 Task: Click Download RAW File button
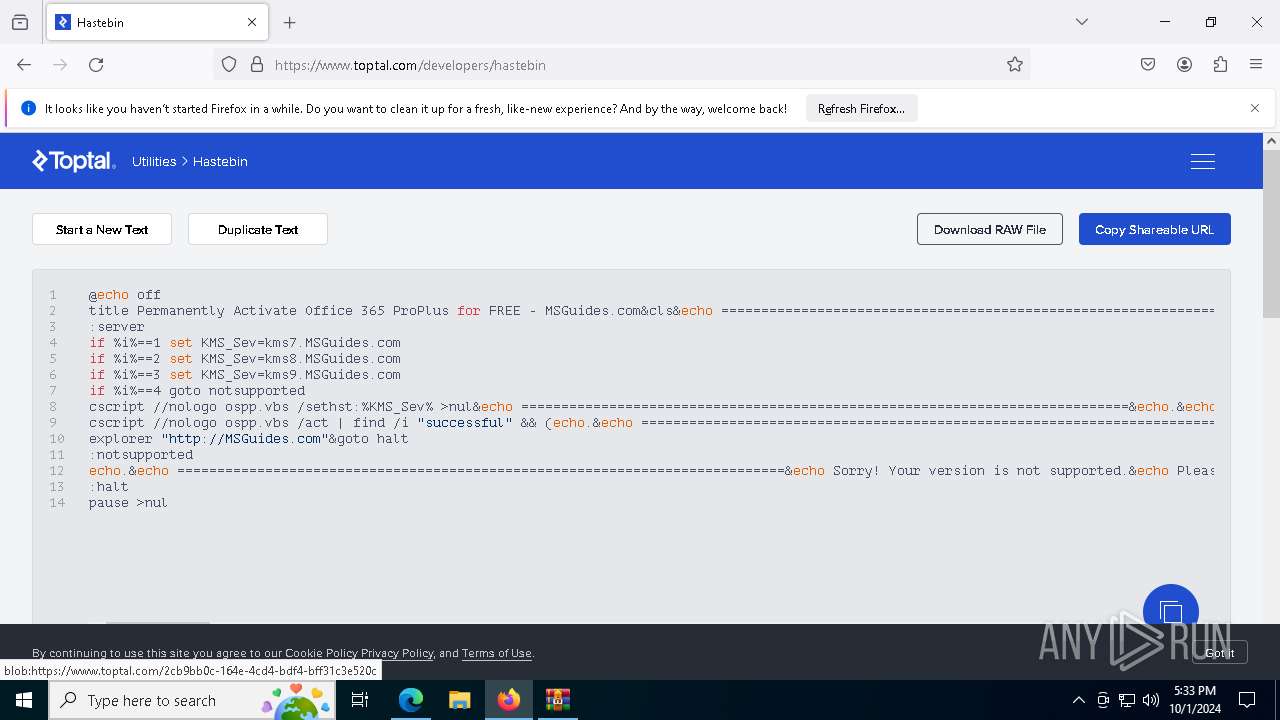(990, 229)
